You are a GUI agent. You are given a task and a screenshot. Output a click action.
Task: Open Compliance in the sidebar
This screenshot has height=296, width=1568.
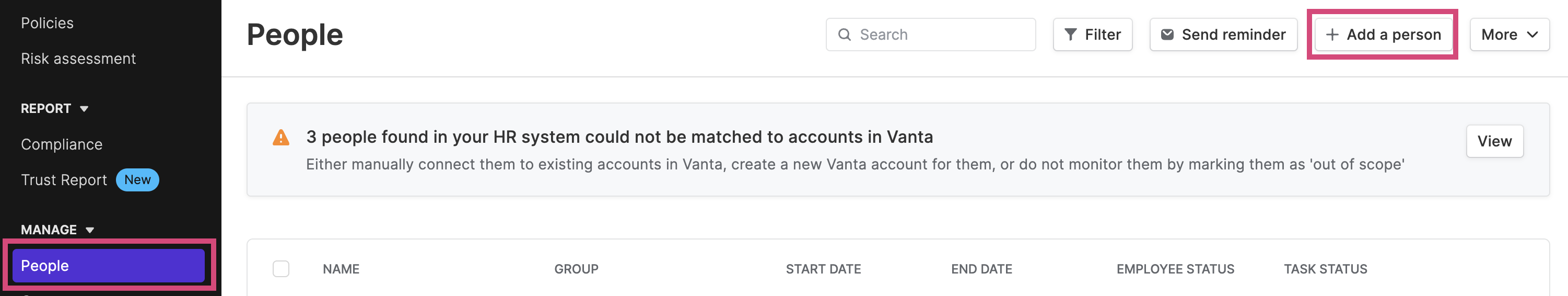(62, 144)
